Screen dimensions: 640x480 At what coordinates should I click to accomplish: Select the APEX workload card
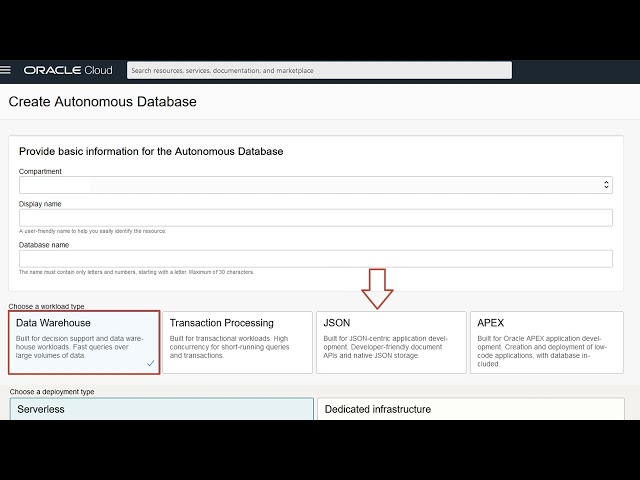pyautogui.click(x=547, y=342)
